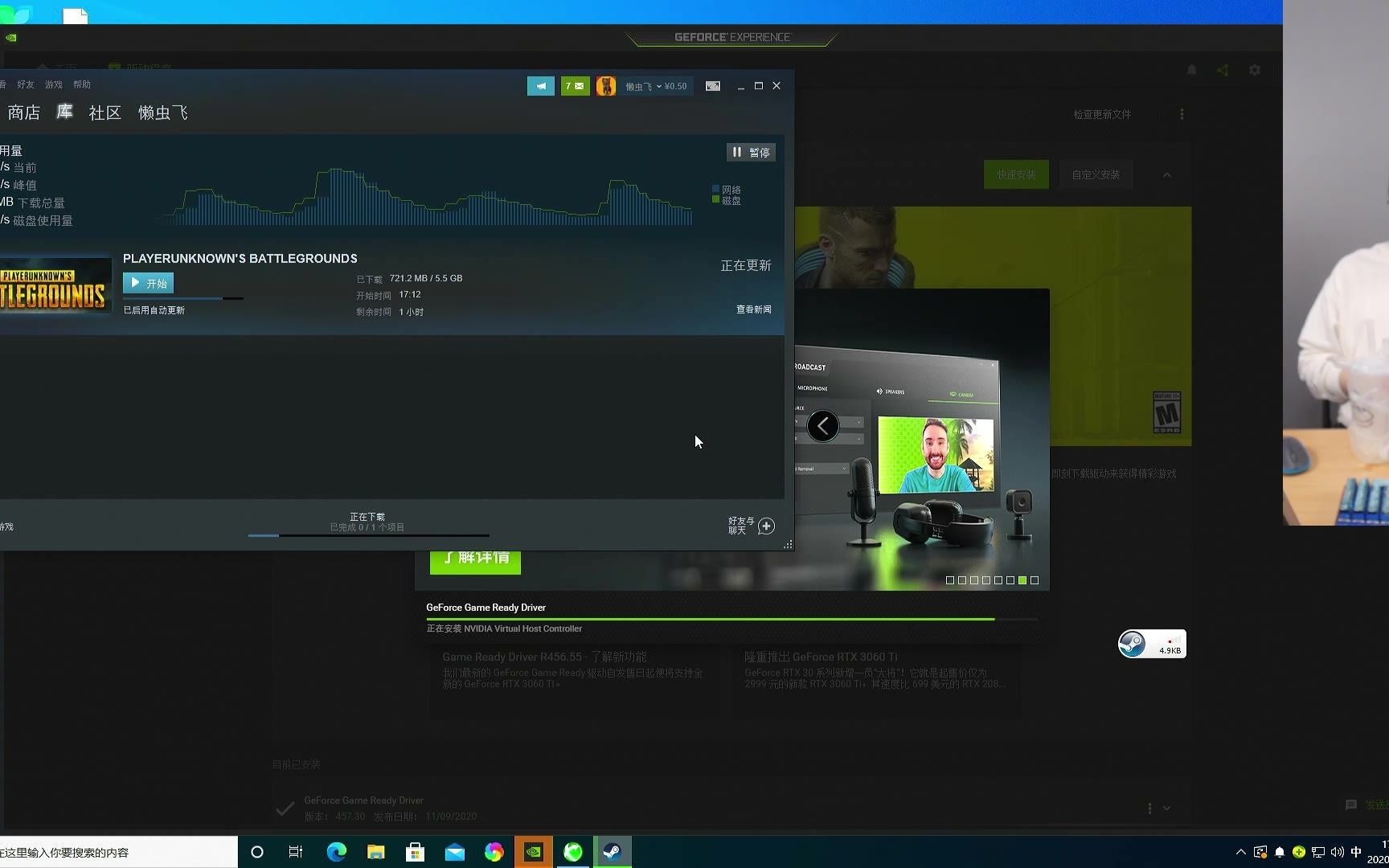This screenshot has width=1389, height=868.
Task: Open the 懒虫飞 account dropdown in Steam
Action: pyautogui.click(x=643, y=86)
